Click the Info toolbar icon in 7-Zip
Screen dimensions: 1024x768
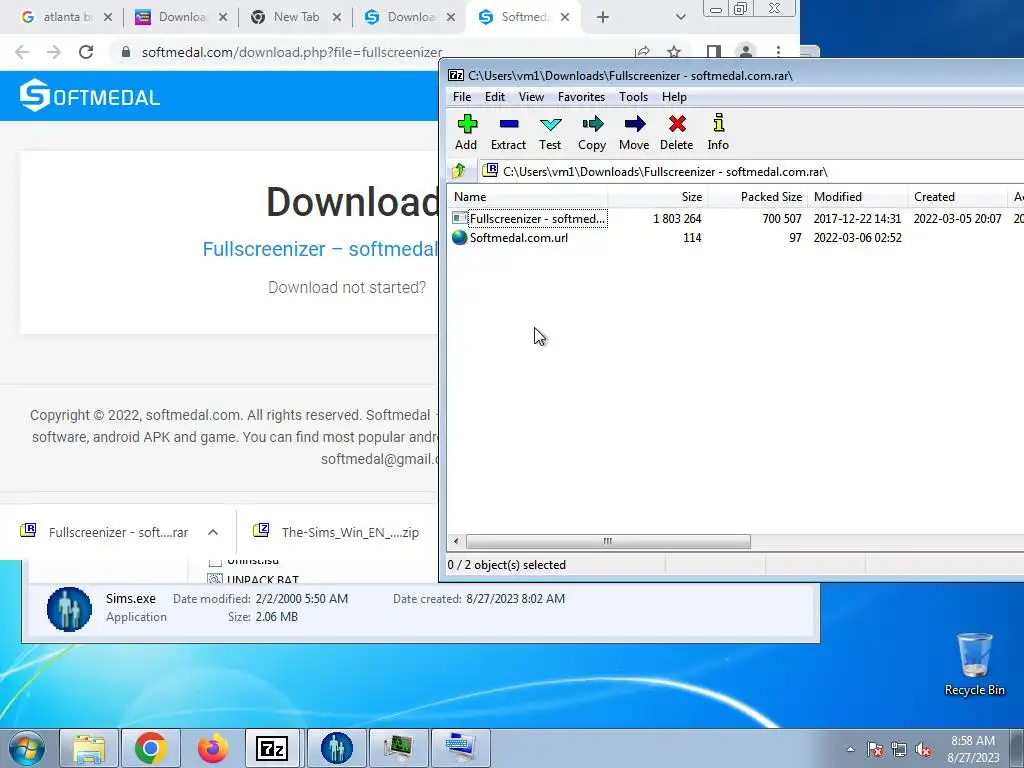tap(718, 132)
